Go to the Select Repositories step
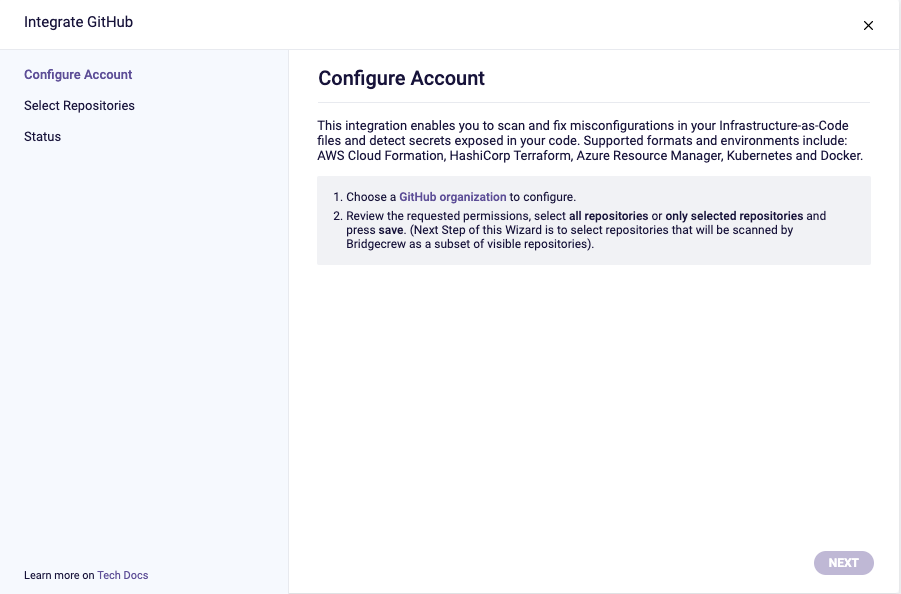 click(x=79, y=106)
